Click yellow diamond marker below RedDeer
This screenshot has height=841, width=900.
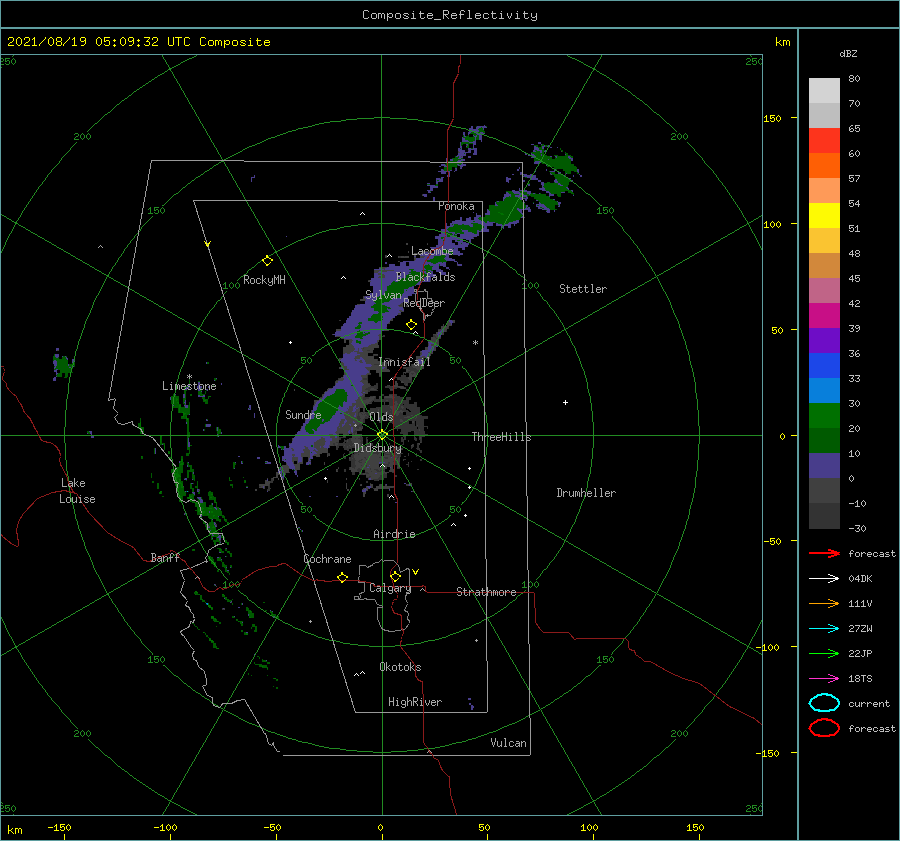click(411, 325)
